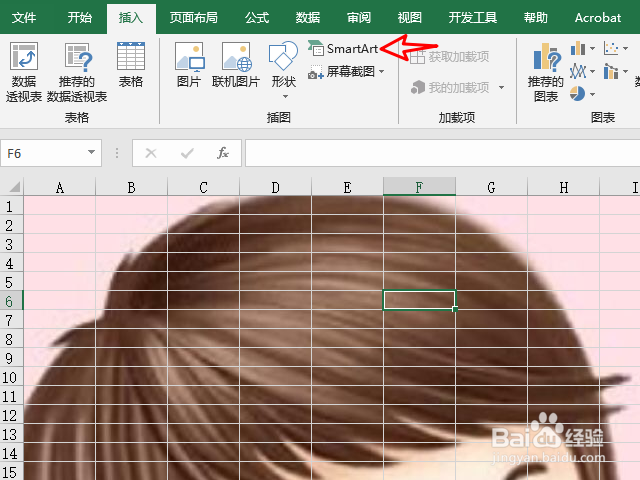The height and width of the screenshot is (480, 640).
Task: Expand the Name Box dropdown
Action: point(91,153)
